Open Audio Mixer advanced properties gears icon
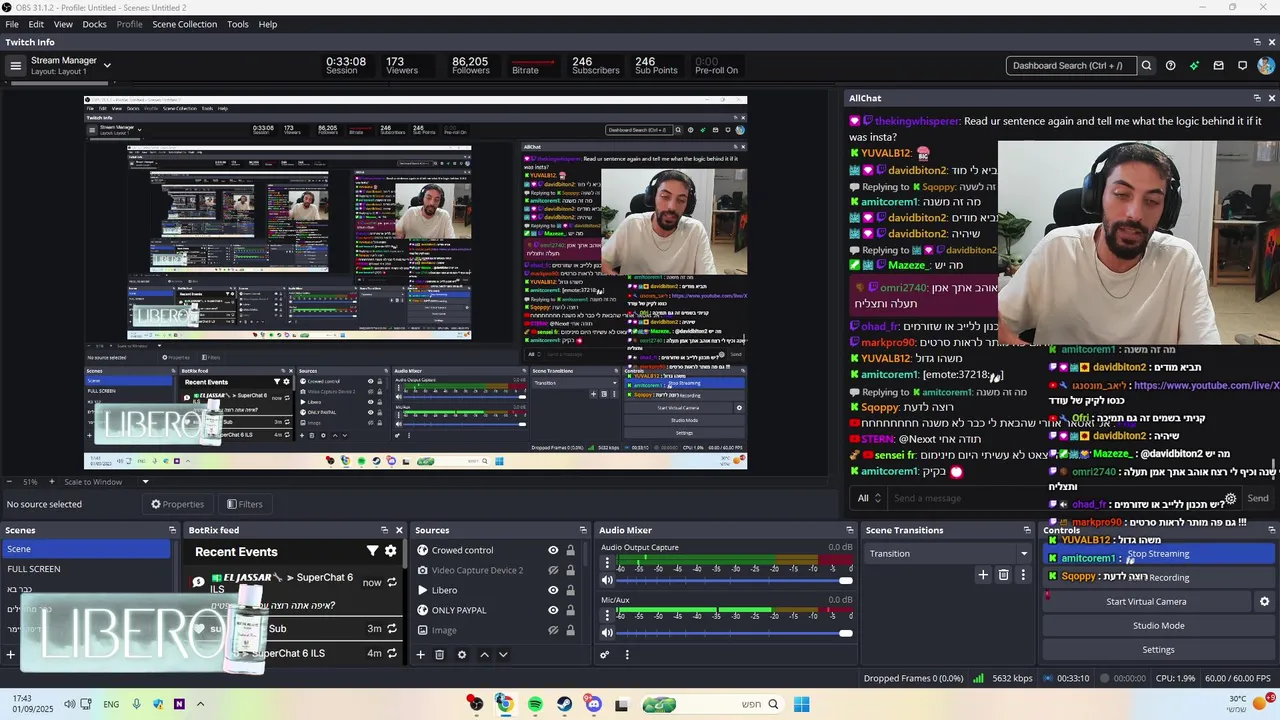This screenshot has width=1280, height=720. 605,655
